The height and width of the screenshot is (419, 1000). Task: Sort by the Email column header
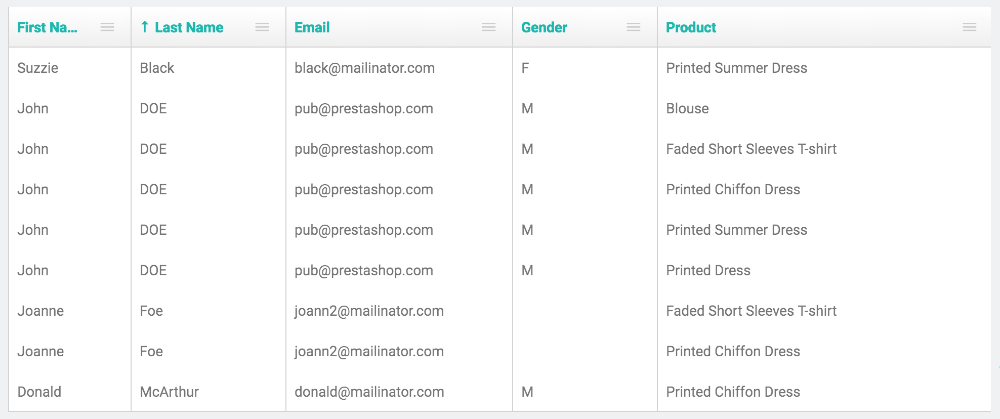pyautogui.click(x=312, y=27)
